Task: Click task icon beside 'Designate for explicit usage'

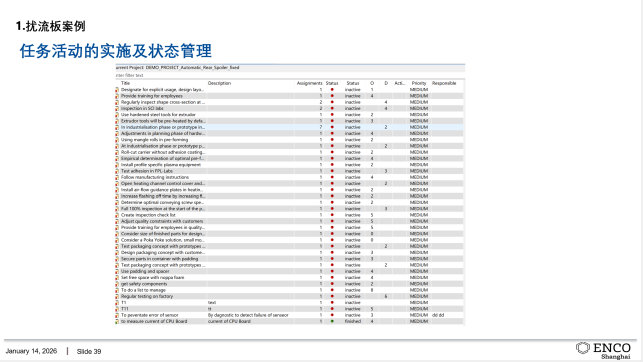Action: tap(117, 90)
